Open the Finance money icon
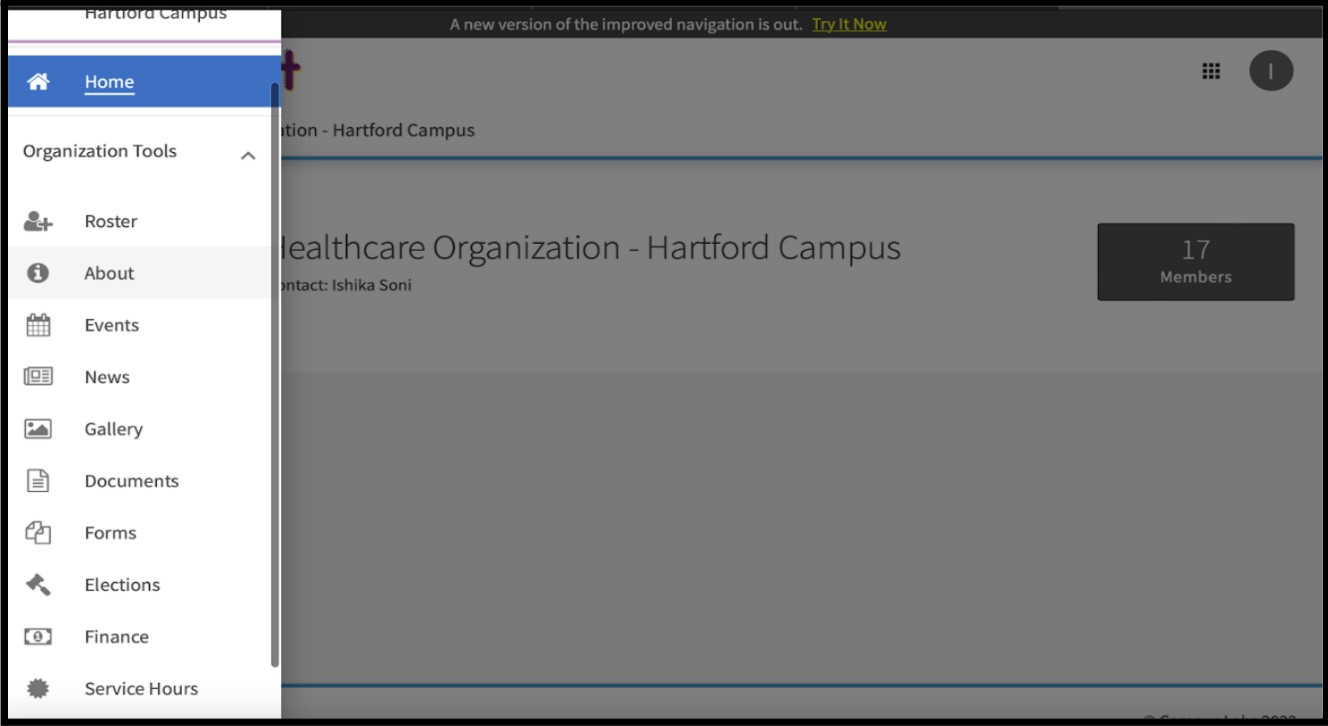This screenshot has height=726, width=1328. pos(38,637)
